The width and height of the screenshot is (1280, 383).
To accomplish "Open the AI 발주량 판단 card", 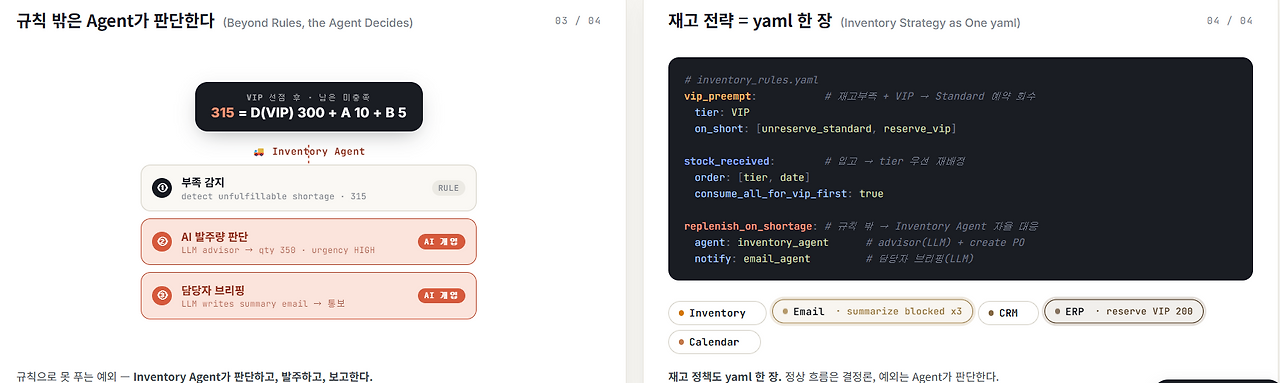I will [309, 242].
